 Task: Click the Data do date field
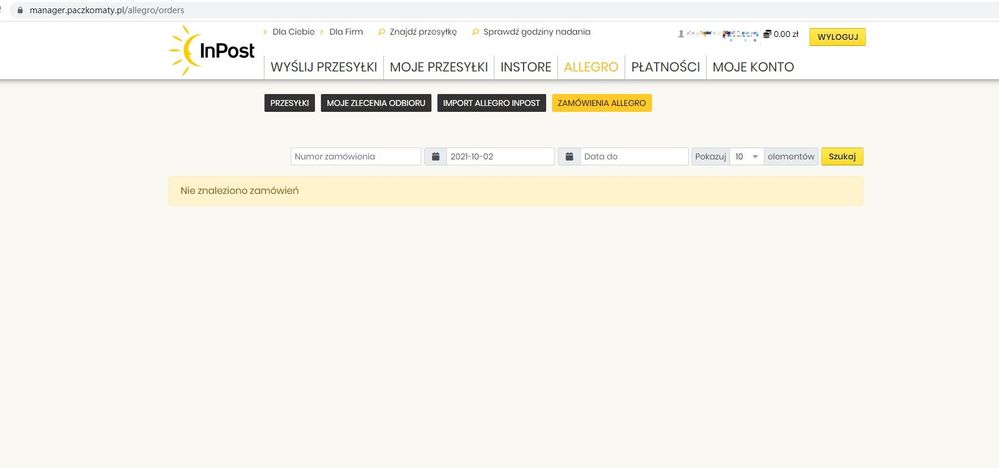[x=635, y=157]
